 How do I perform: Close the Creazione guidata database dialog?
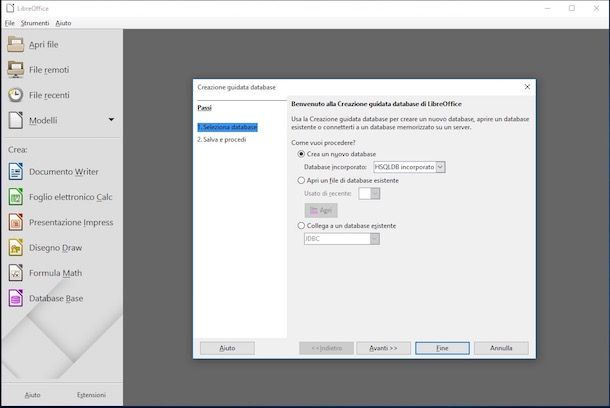tap(527, 87)
